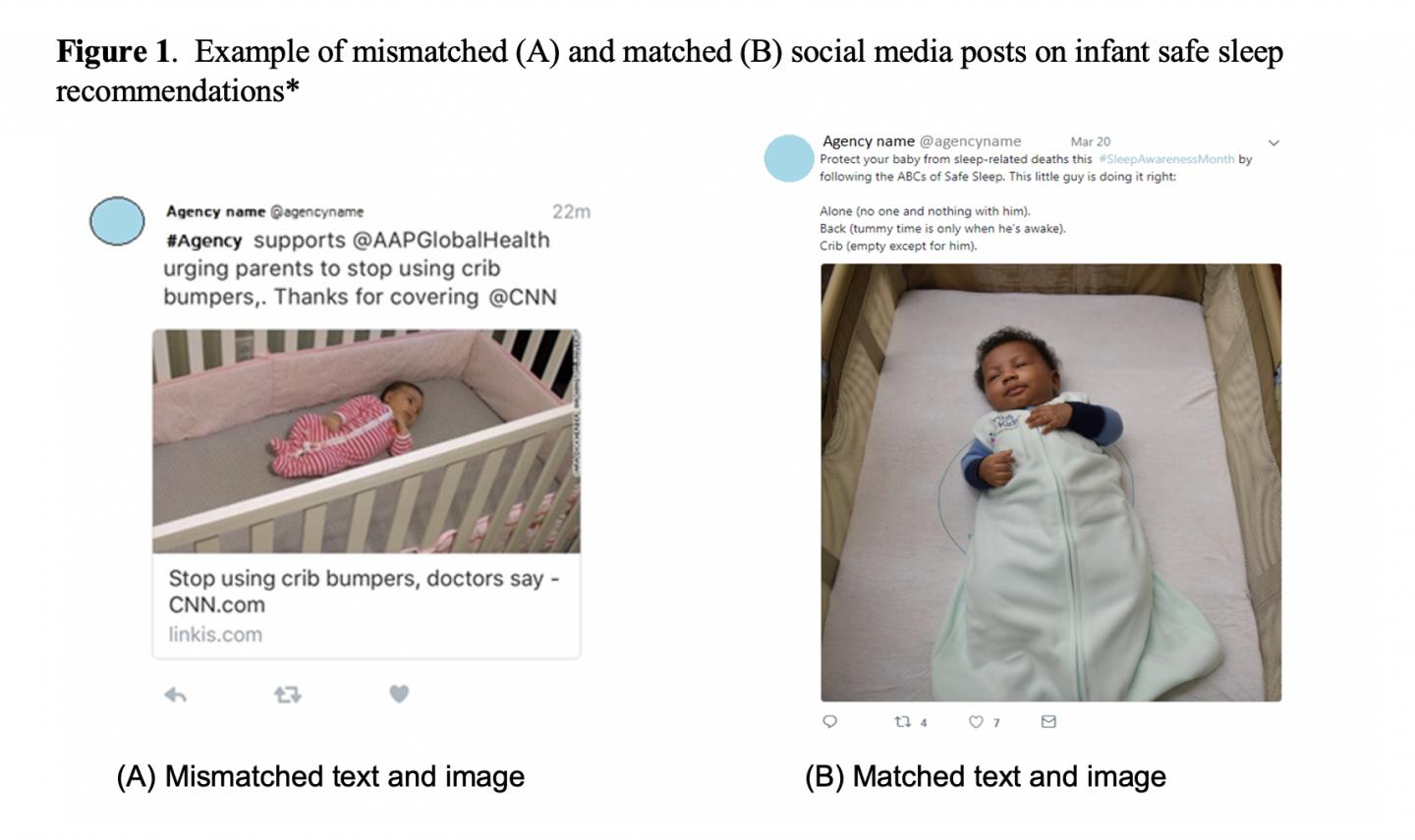Open crib photo with pink bumpers
Image resolution: width=1415 pixels, height=840 pixels.
(366, 441)
